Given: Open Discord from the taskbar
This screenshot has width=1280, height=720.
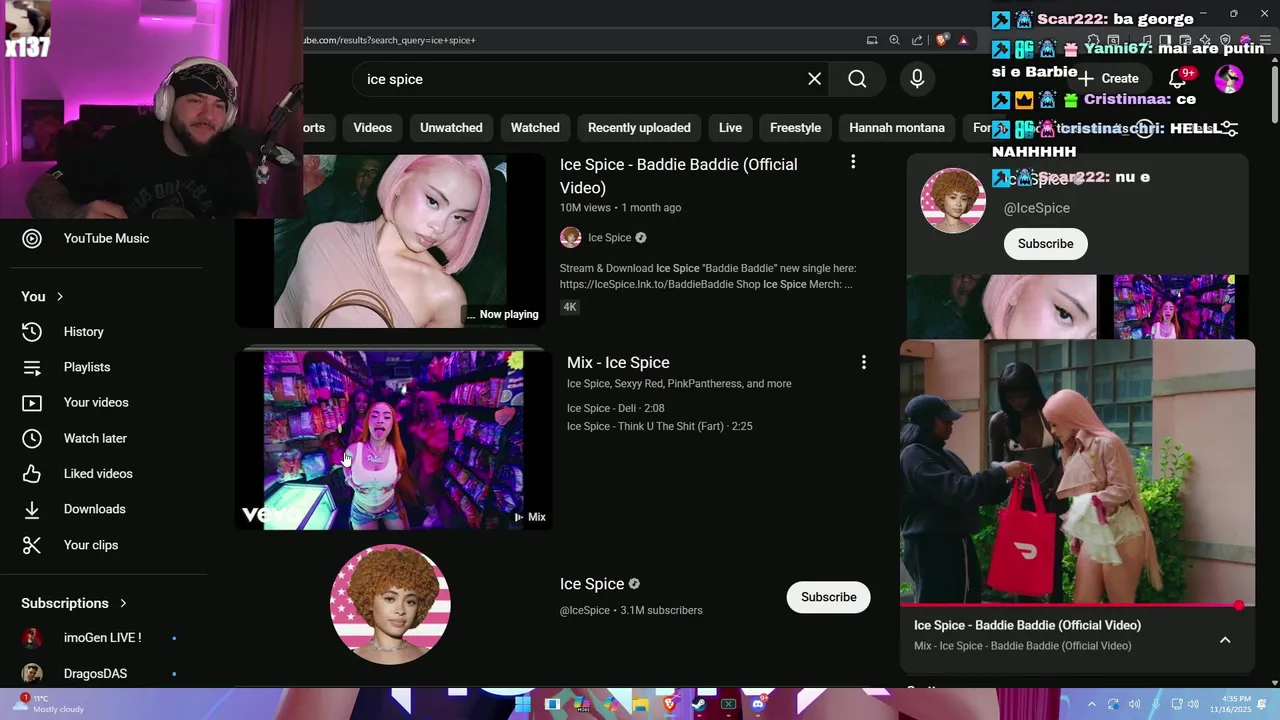Looking at the screenshot, I should point(758,704).
